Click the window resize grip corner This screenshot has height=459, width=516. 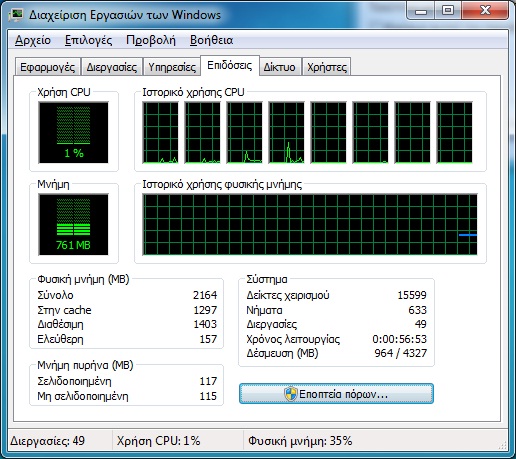pos(503,446)
